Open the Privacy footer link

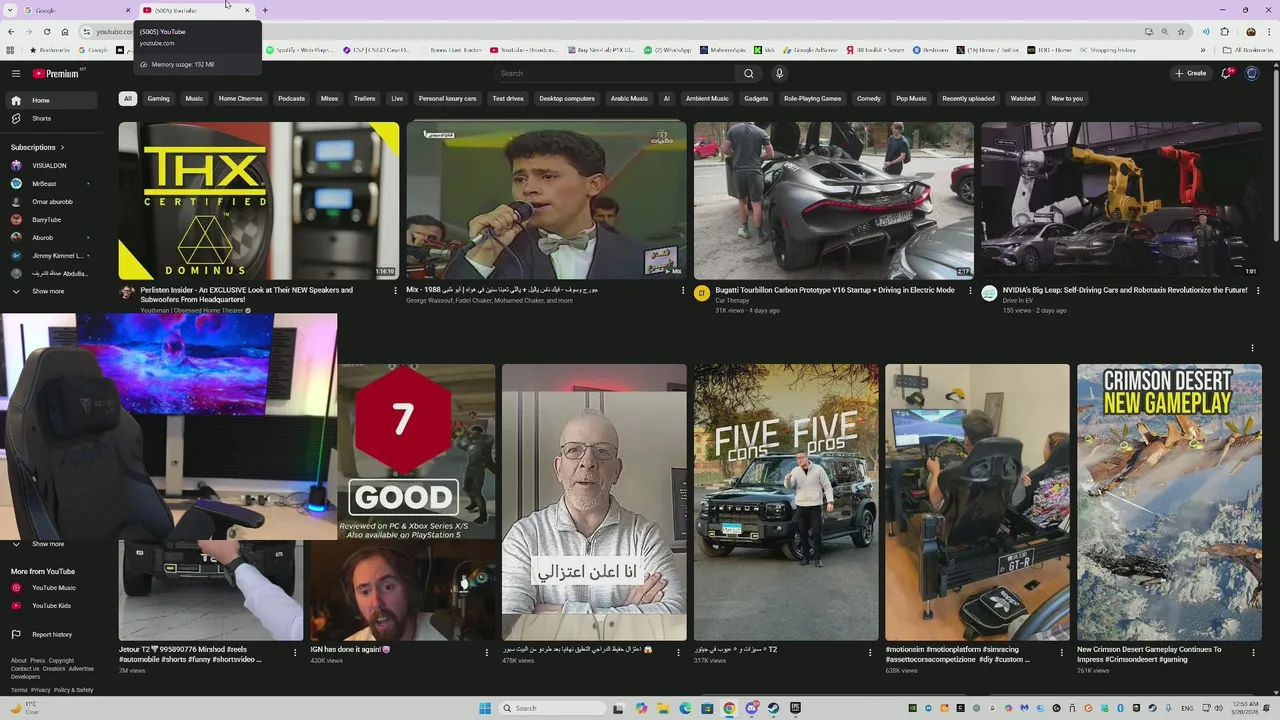click(x=41, y=690)
